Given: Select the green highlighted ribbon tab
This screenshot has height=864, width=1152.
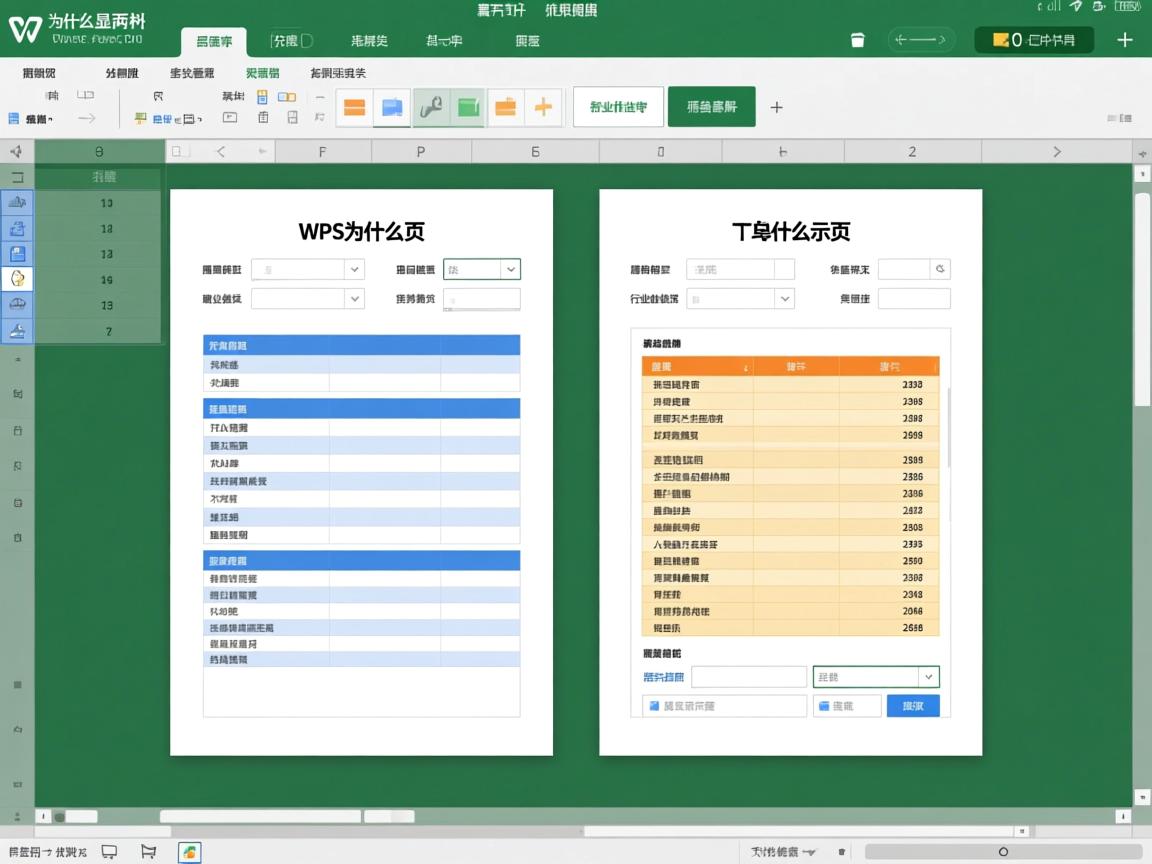Looking at the screenshot, I should (262, 73).
